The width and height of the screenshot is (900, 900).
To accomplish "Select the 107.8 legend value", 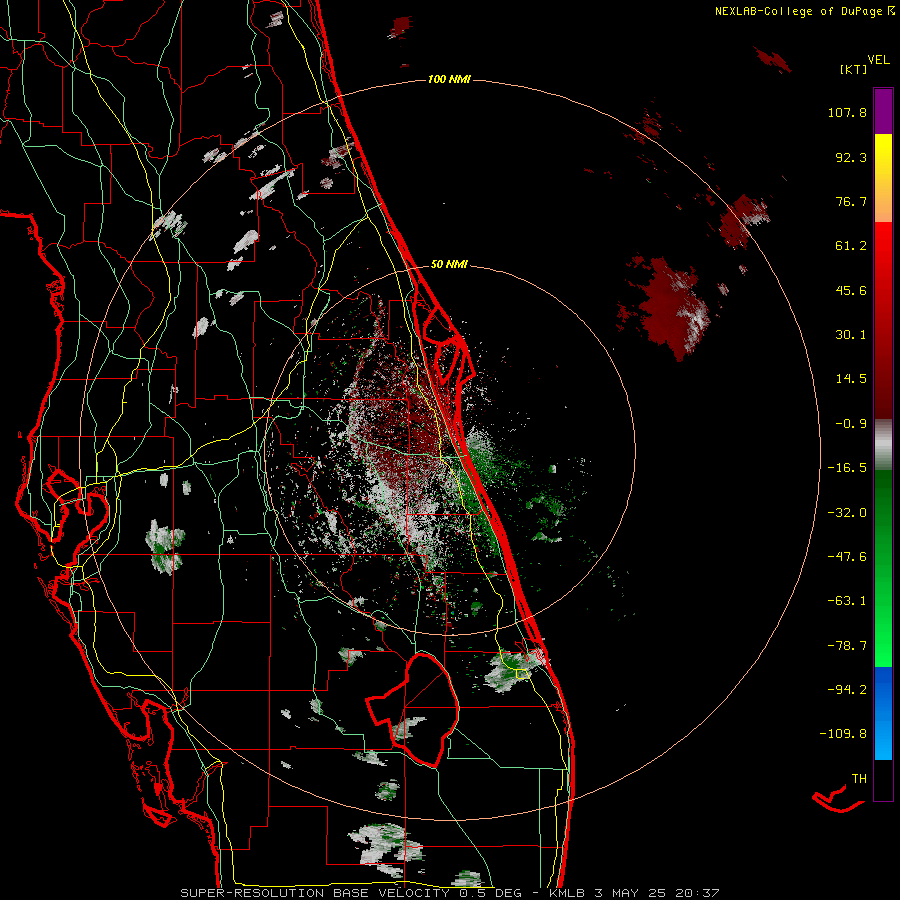I will (847, 112).
